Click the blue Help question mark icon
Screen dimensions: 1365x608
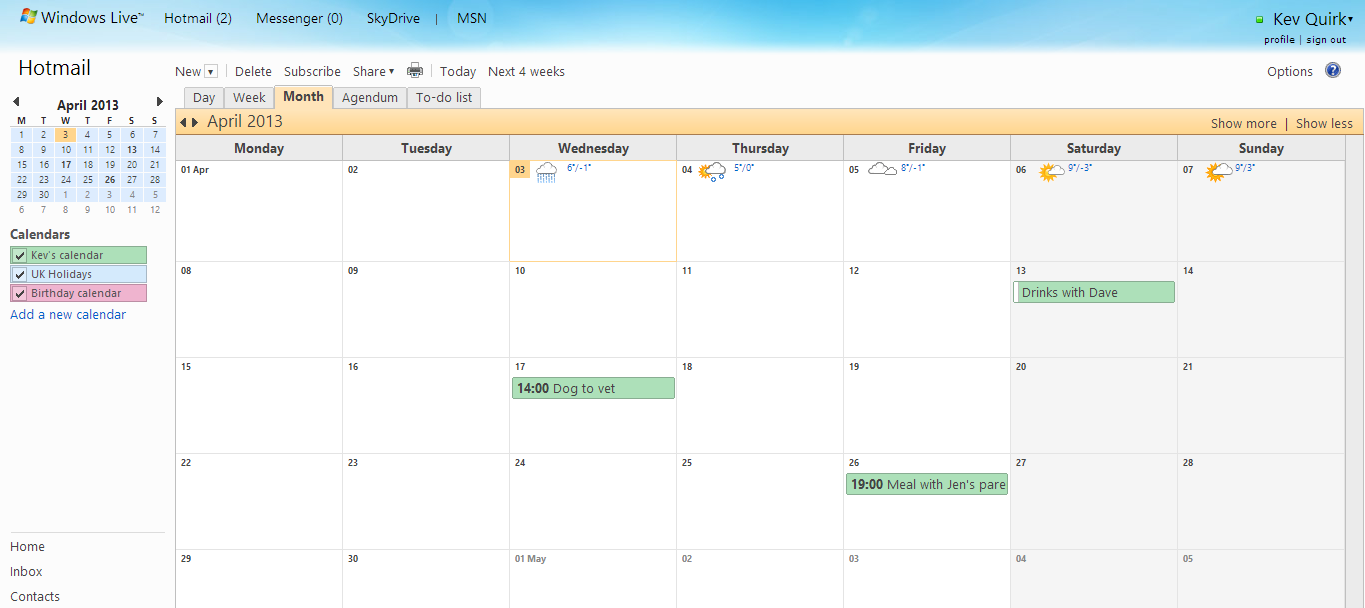[1332, 70]
